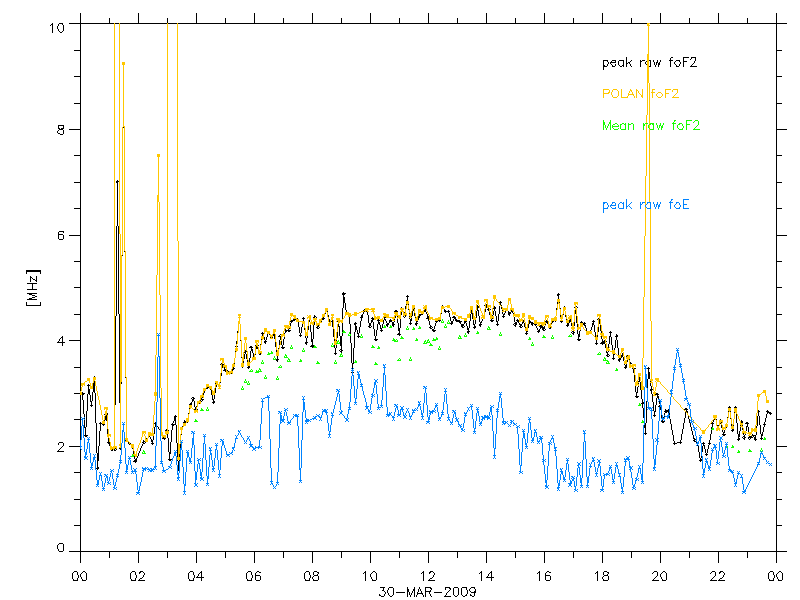This screenshot has height=600, width=800.
Task: Click the x-axis hour label 10
Action: pos(369,577)
